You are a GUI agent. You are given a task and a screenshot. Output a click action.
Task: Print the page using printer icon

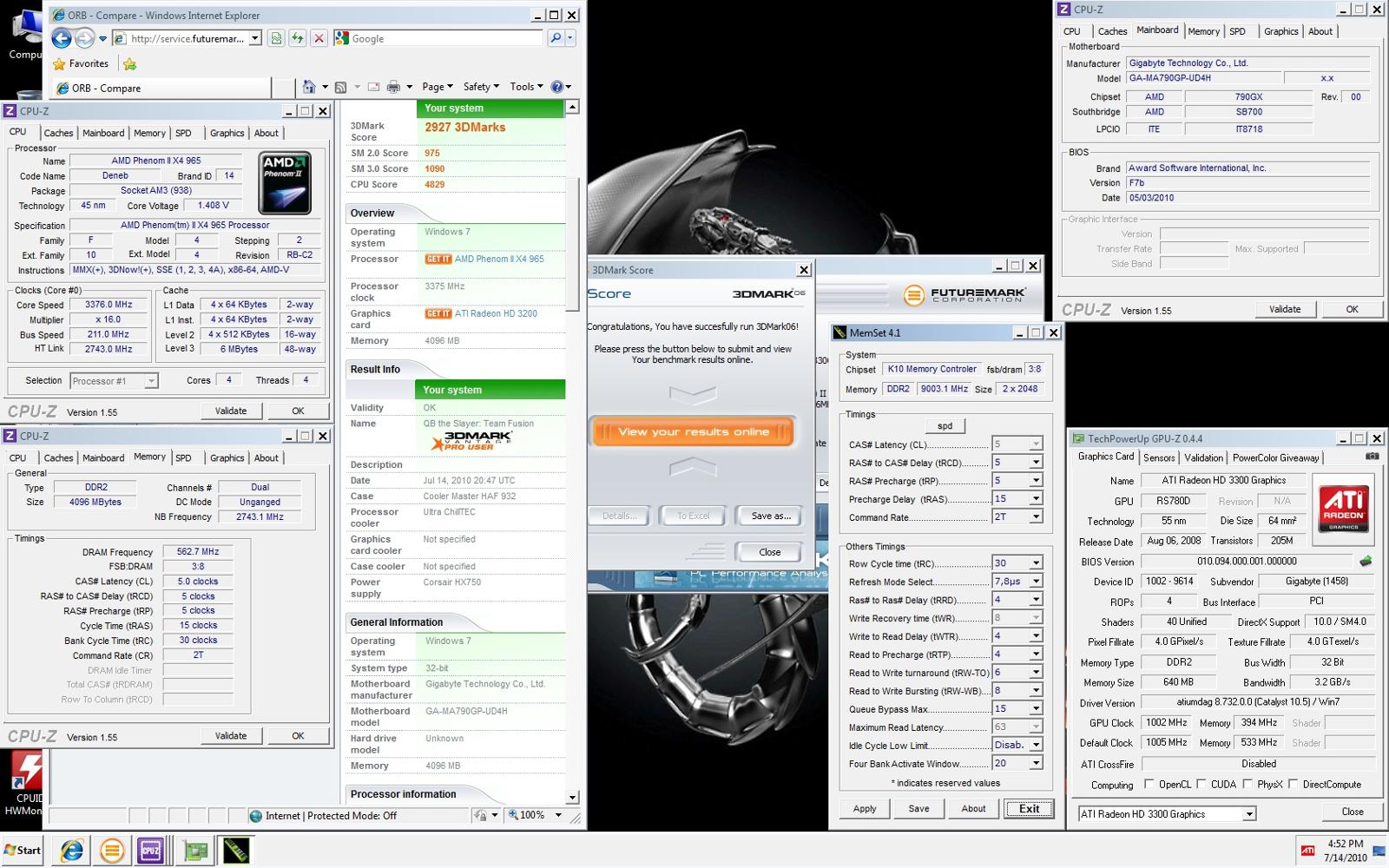point(393,87)
